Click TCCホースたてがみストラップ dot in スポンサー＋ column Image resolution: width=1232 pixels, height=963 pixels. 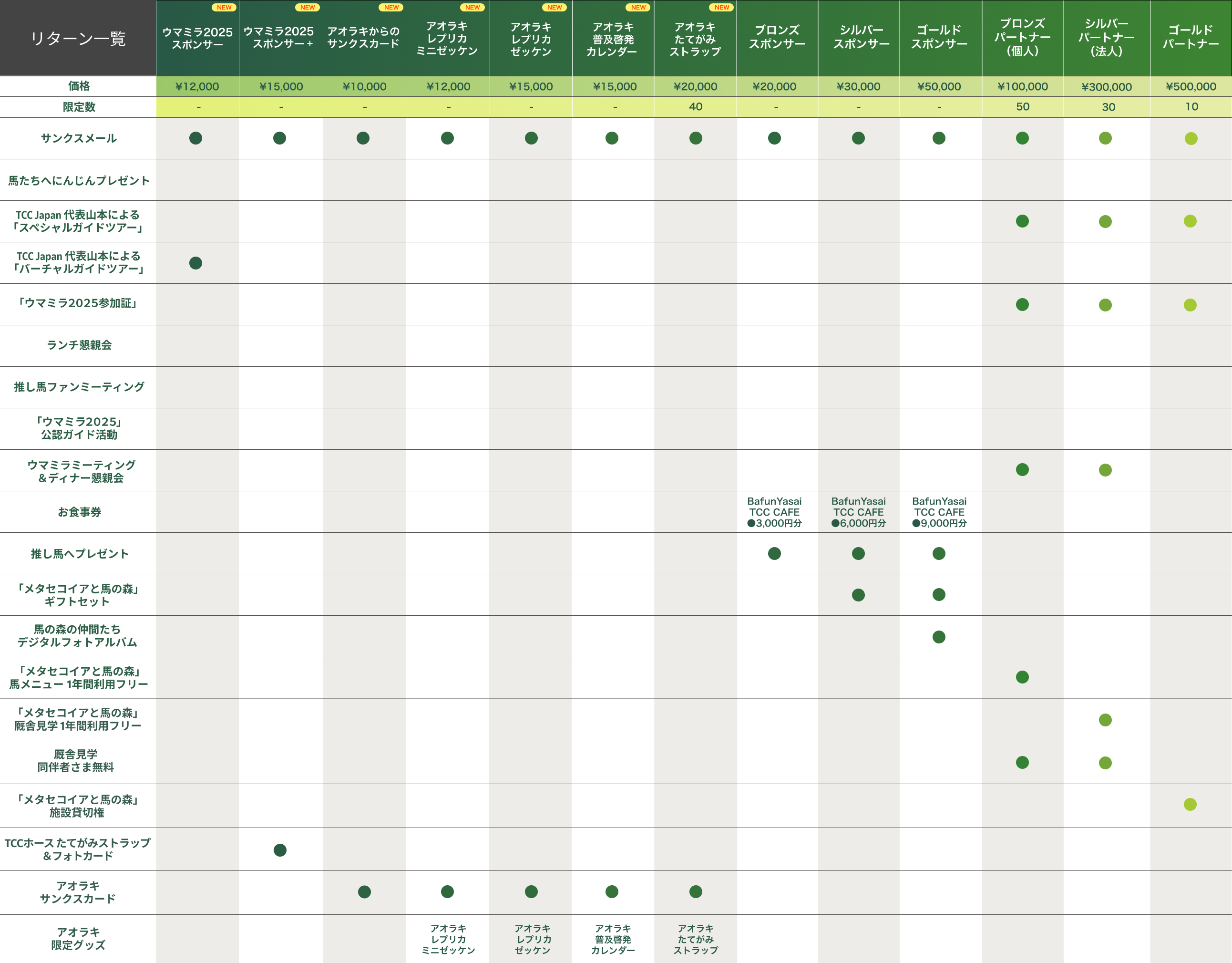coord(280,850)
